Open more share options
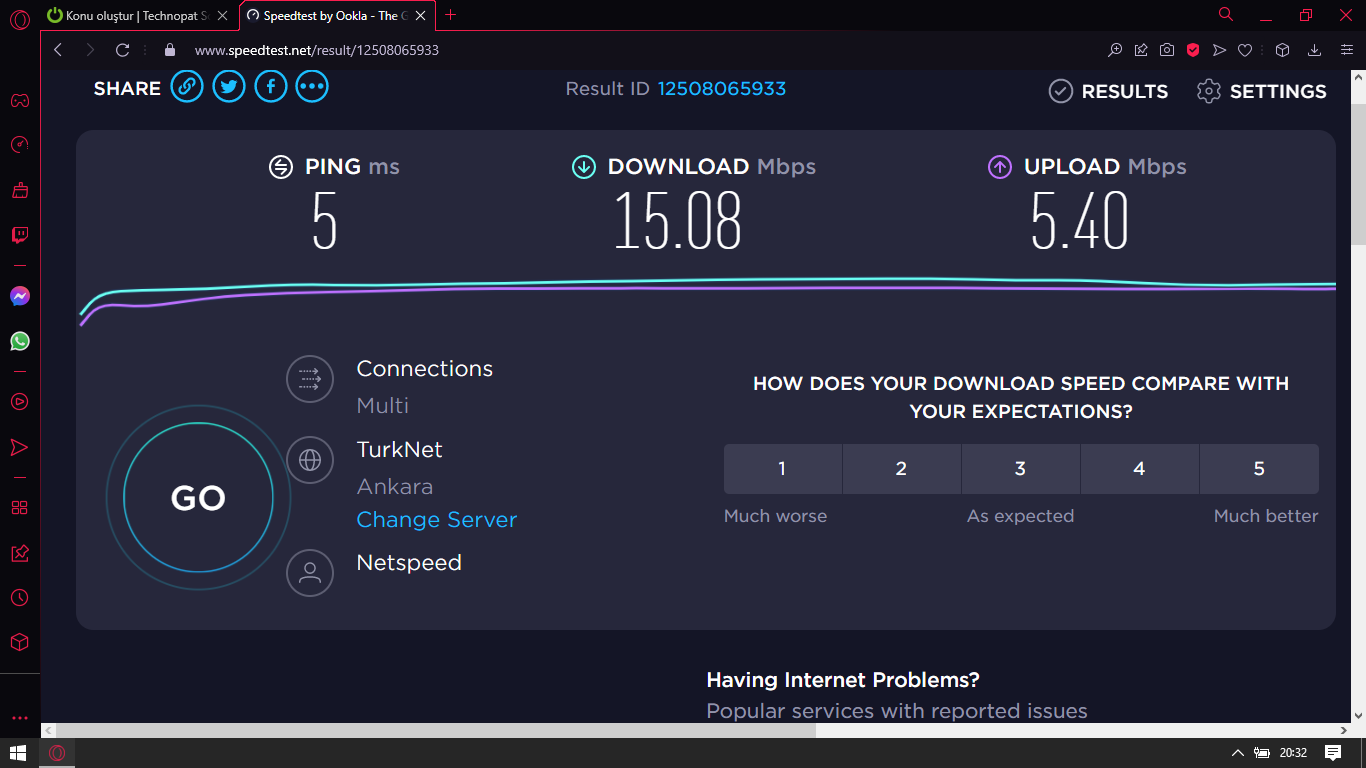1366x768 pixels. (312, 87)
